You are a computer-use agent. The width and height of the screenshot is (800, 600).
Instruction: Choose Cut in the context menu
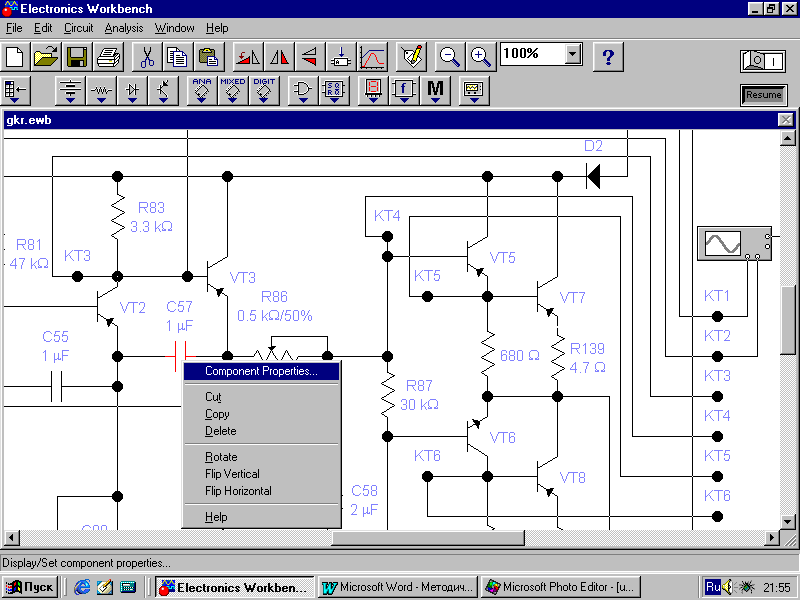261,397
